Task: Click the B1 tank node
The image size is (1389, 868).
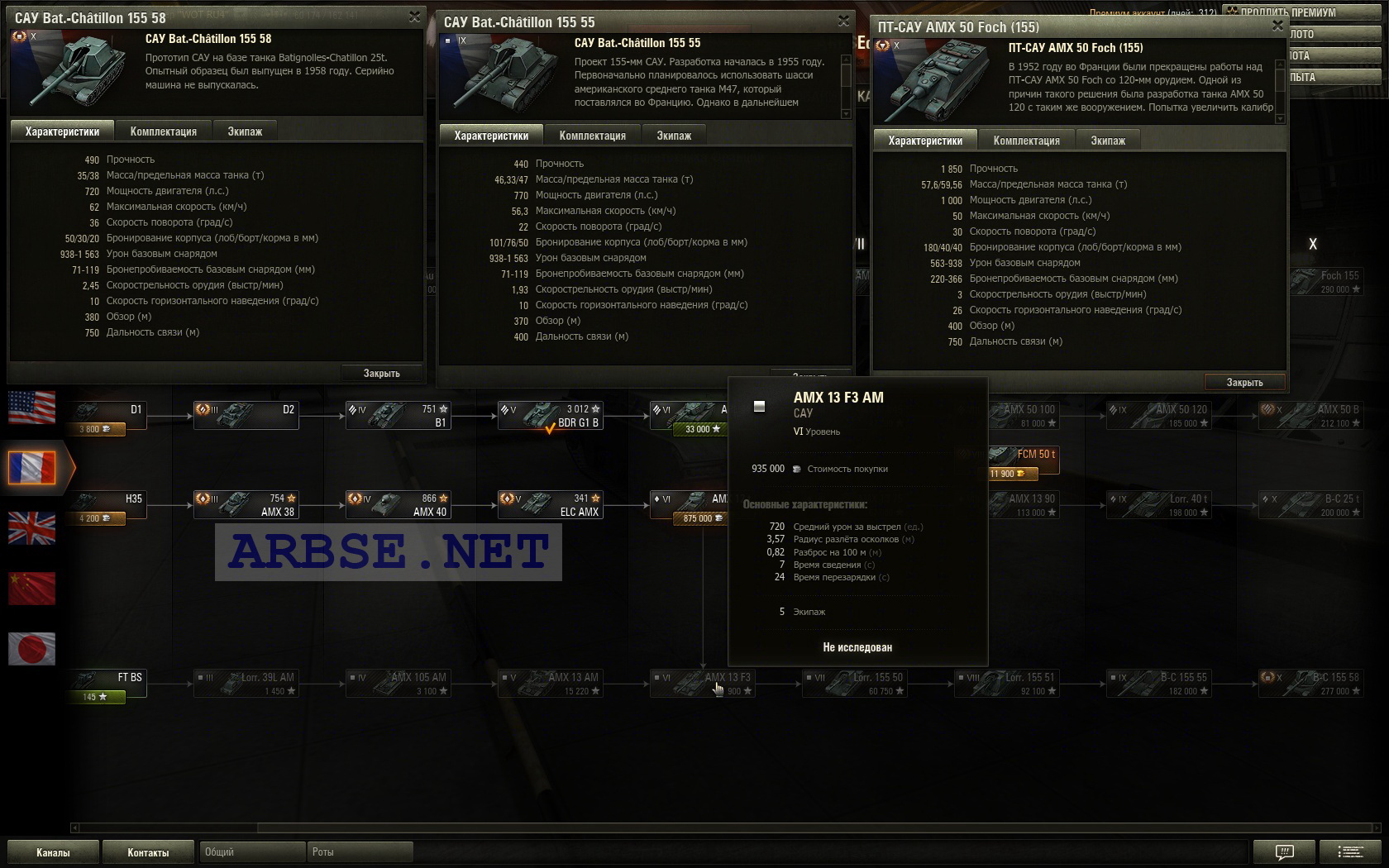Action: [x=398, y=415]
